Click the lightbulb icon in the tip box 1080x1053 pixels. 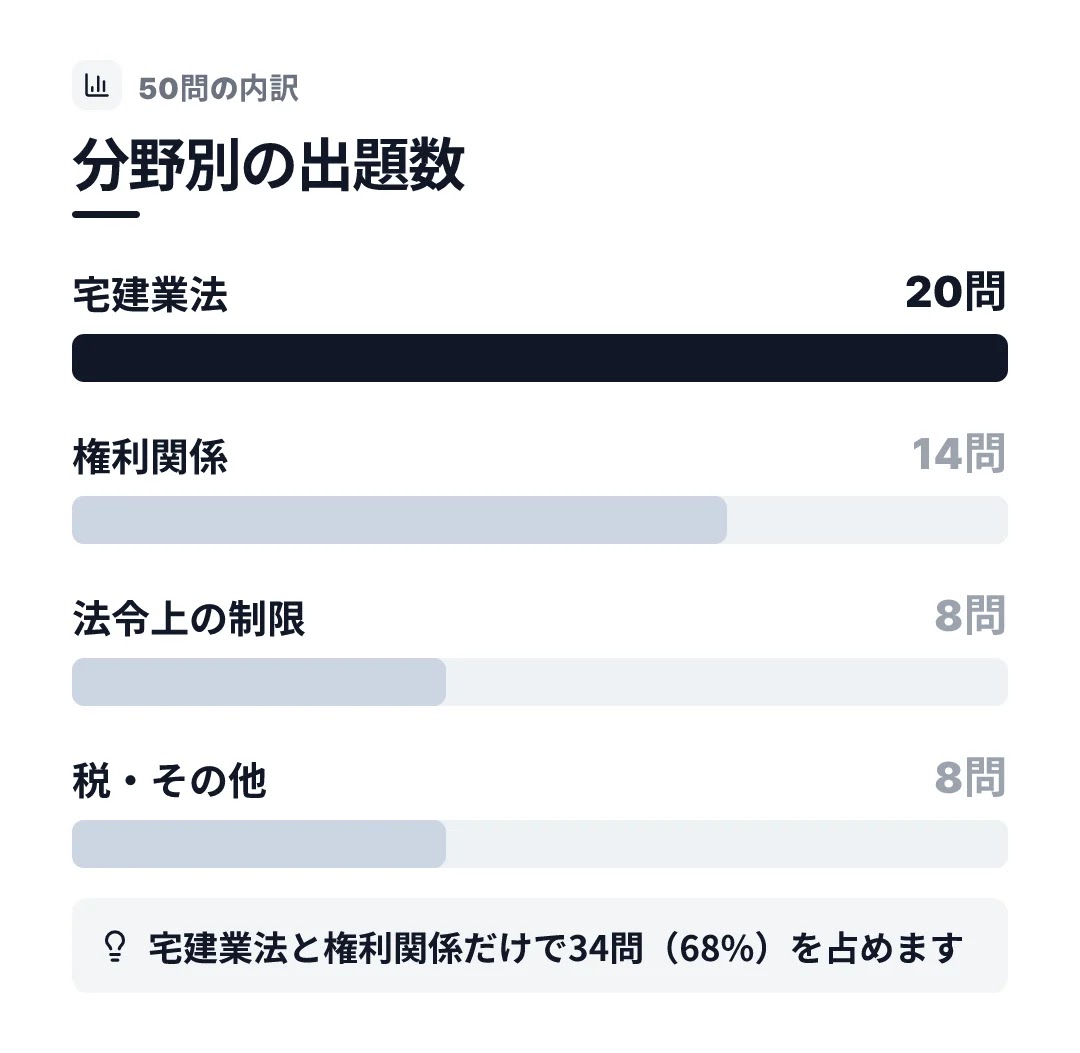click(115, 946)
